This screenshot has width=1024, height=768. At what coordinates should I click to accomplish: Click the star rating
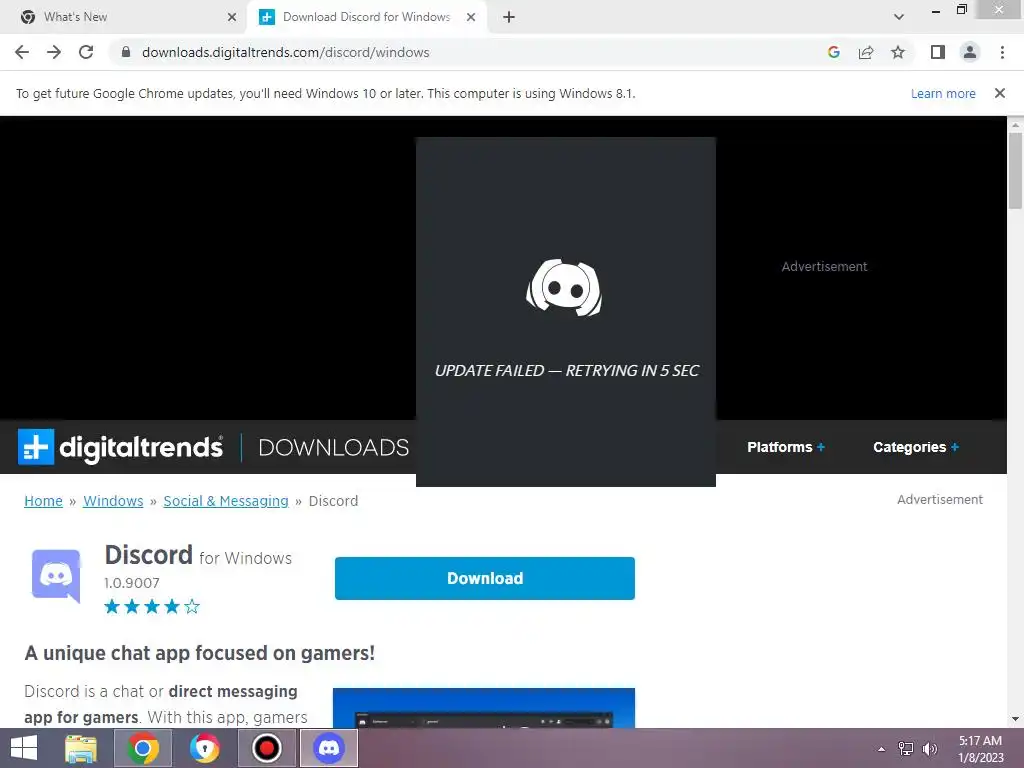152,607
